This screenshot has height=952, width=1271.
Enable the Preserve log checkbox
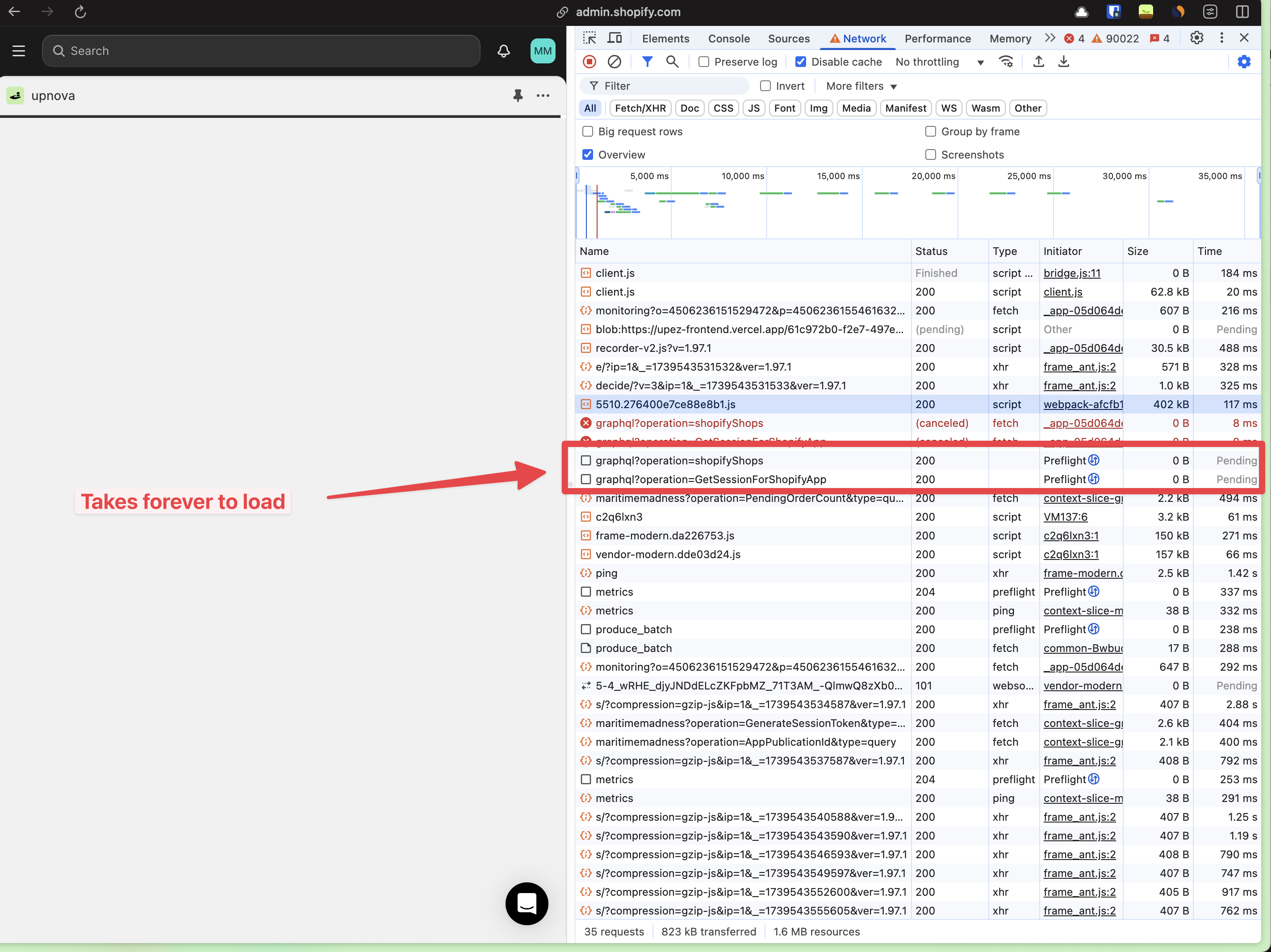(x=704, y=62)
